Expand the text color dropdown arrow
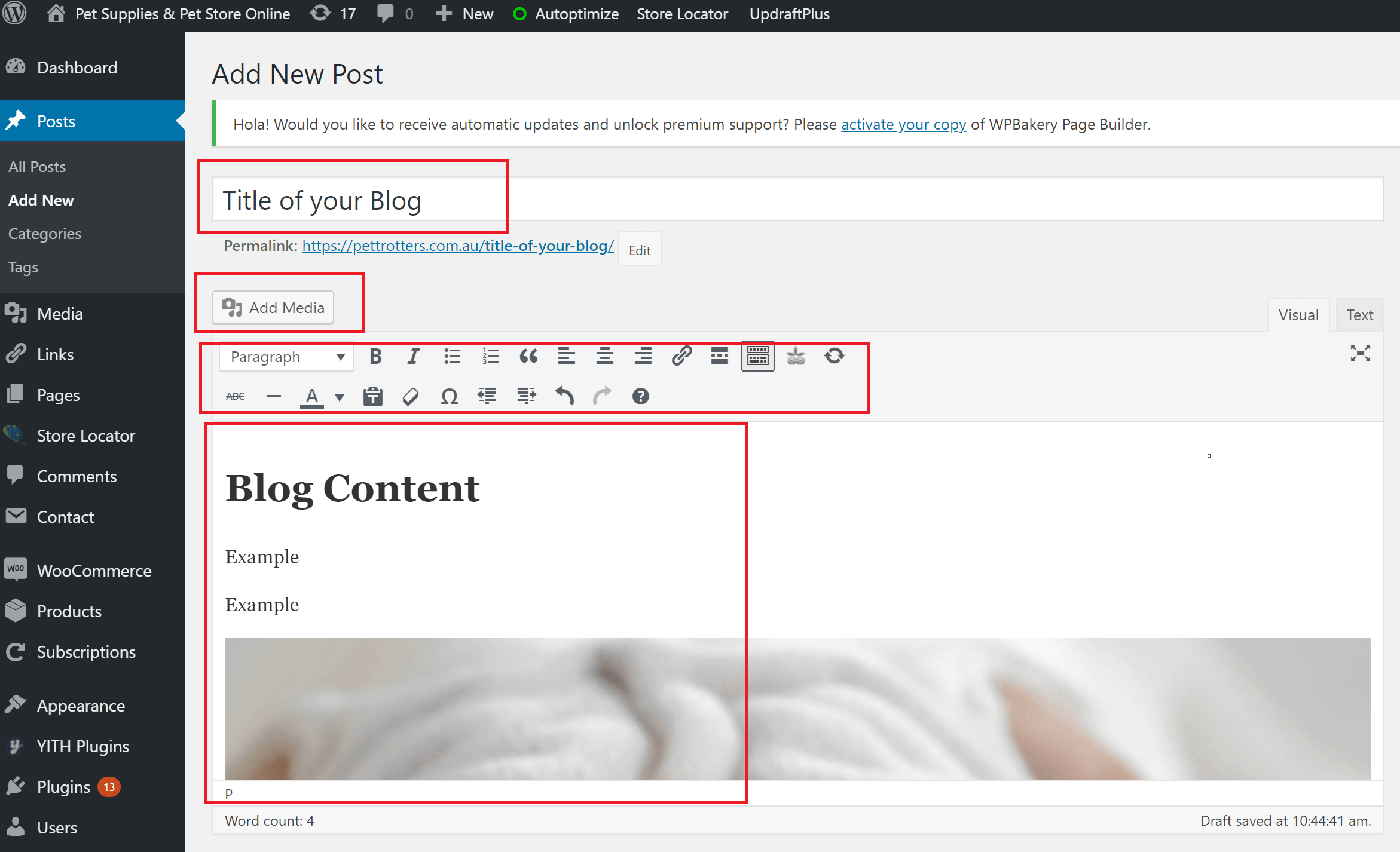 [x=340, y=397]
